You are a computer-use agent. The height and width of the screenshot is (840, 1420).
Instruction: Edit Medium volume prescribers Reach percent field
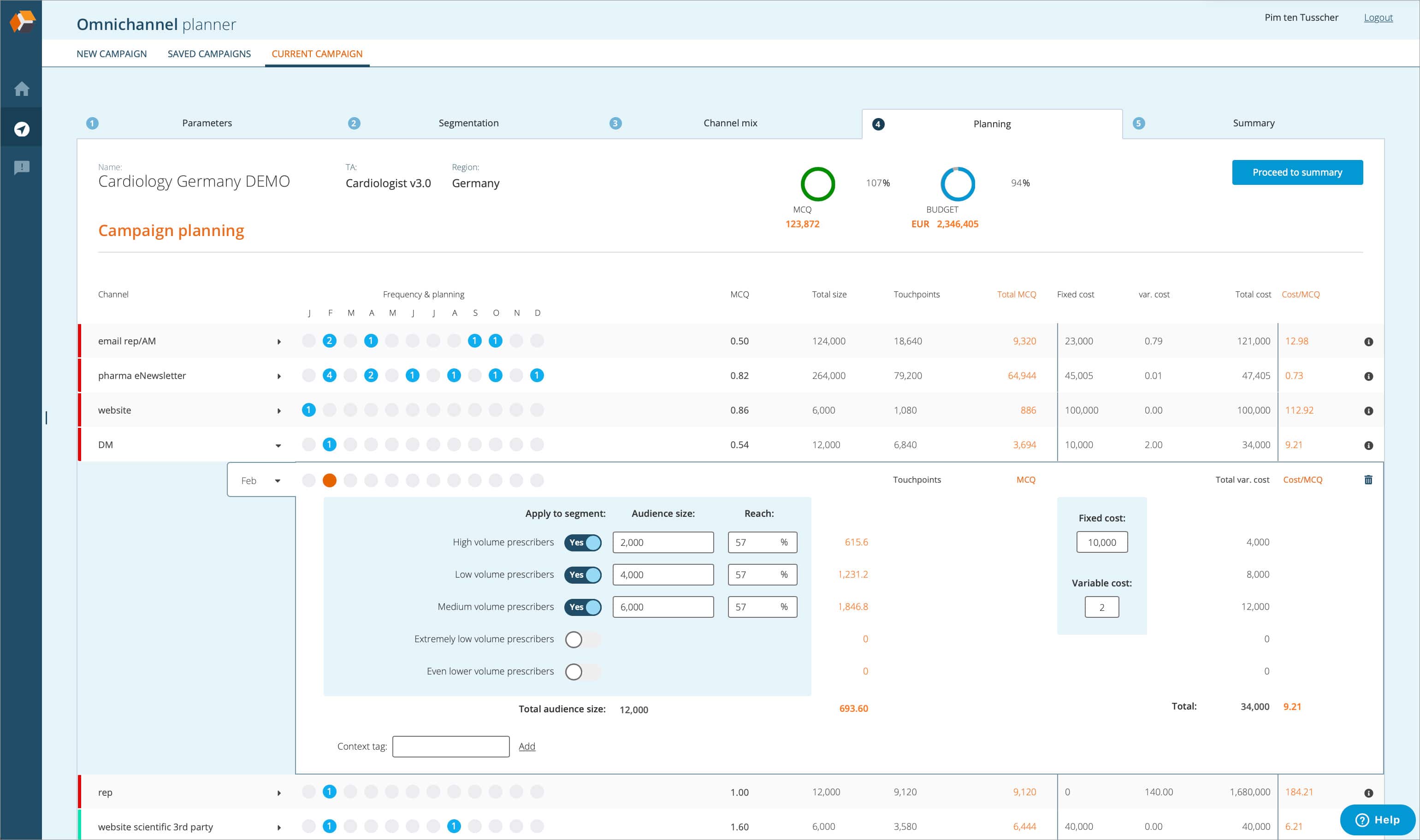pyautogui.click(x=763, y=607)
